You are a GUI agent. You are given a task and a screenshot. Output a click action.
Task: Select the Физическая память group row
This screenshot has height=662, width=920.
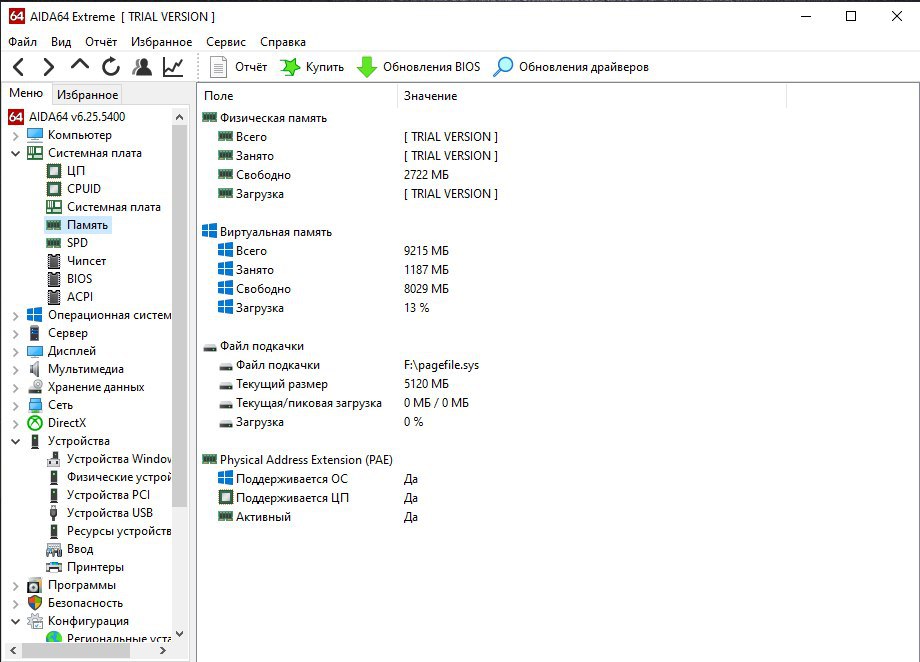point(264,118)
